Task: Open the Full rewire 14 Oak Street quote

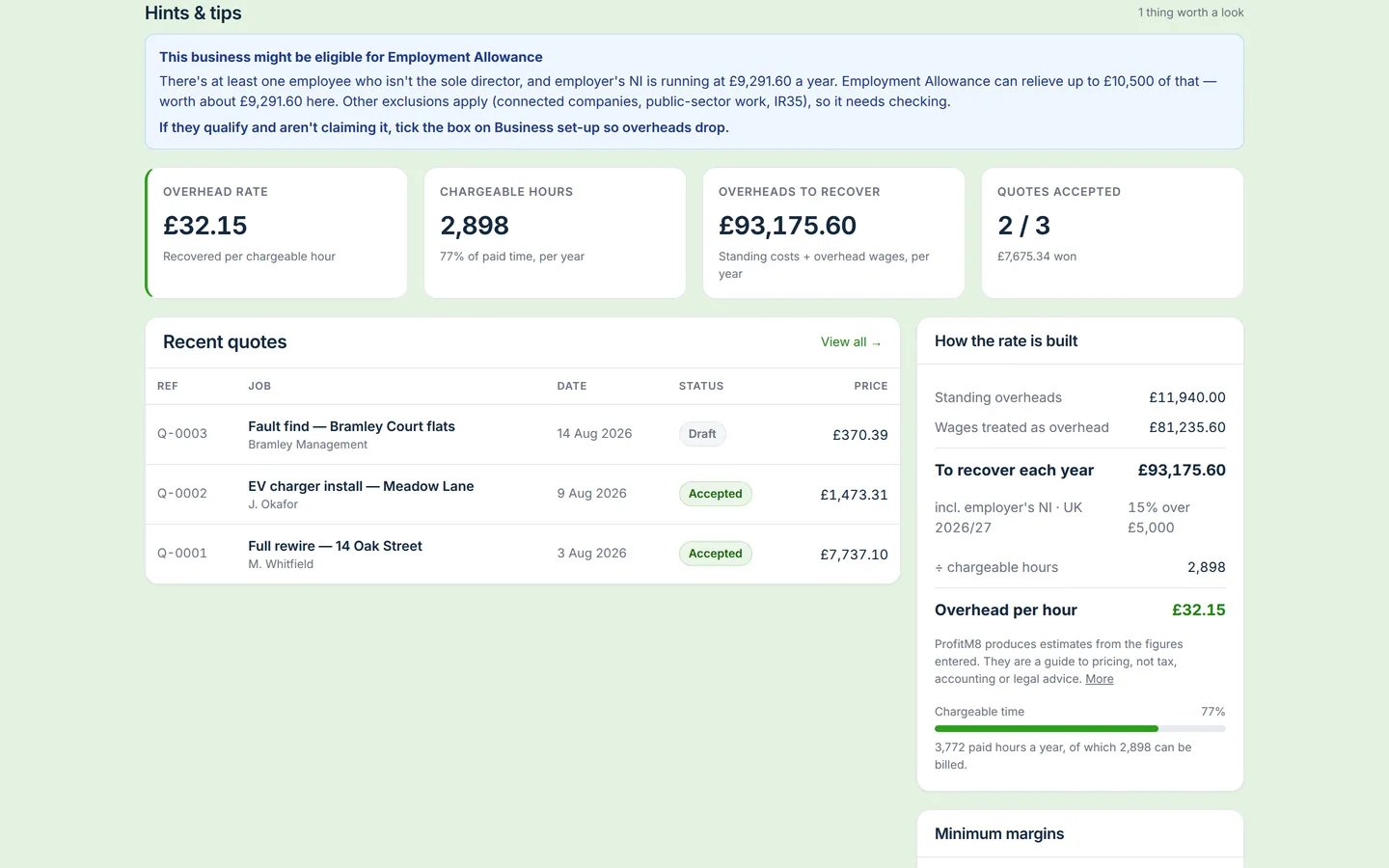Action: [x=522, y=555]
